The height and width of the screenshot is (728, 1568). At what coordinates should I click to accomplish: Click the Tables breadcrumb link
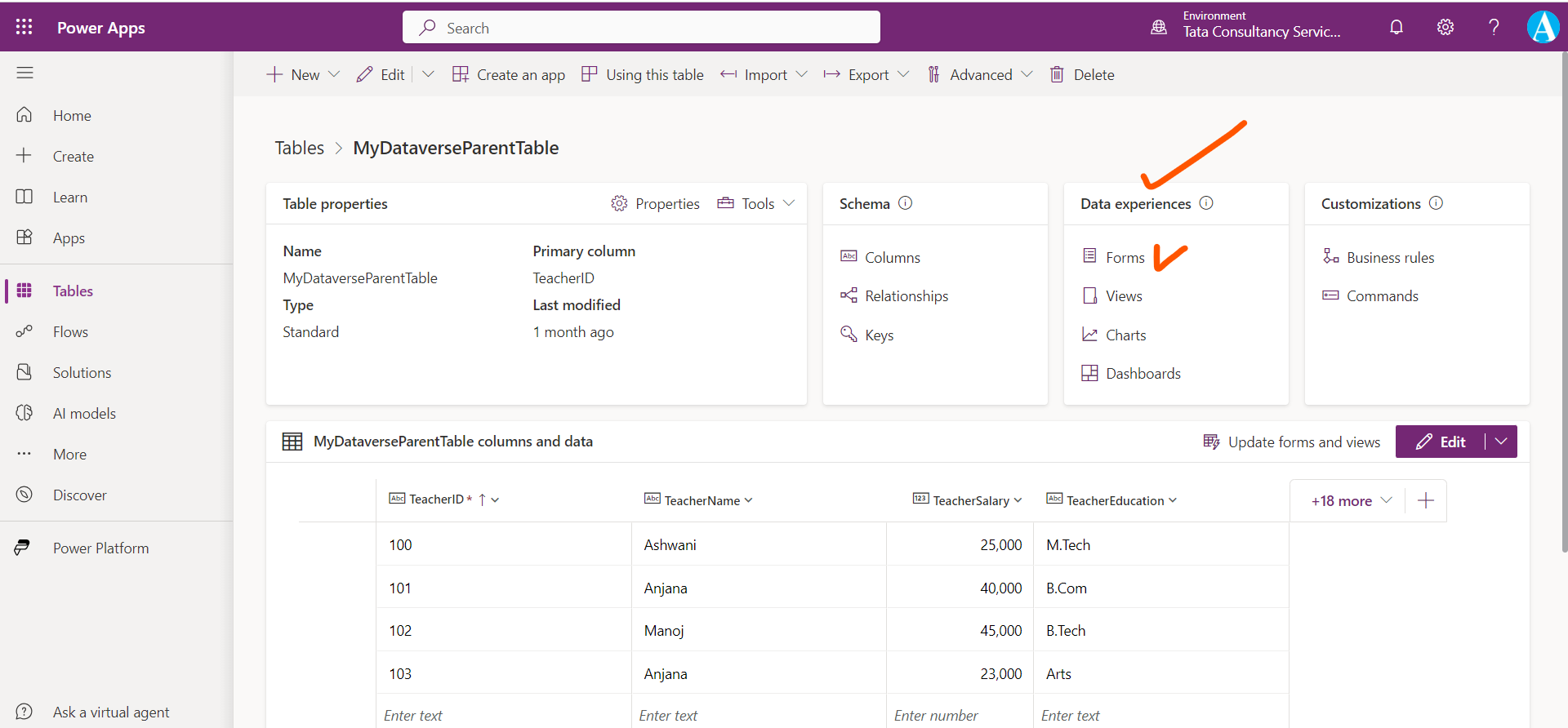[299, 148]
